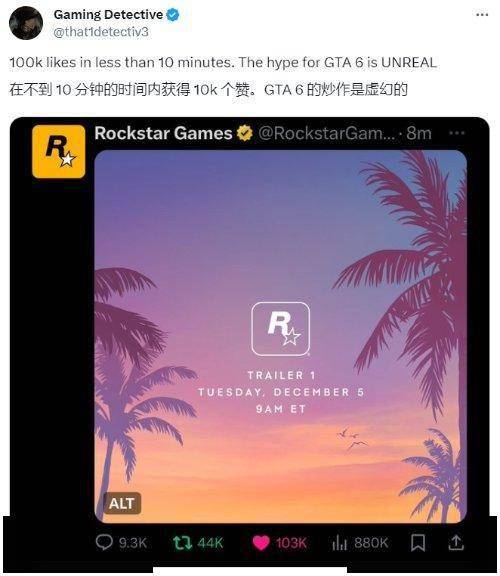Click the share upload arrow icon
This screenshot has height=576, width=500.
pyautogui.click(x=456, y=543)
